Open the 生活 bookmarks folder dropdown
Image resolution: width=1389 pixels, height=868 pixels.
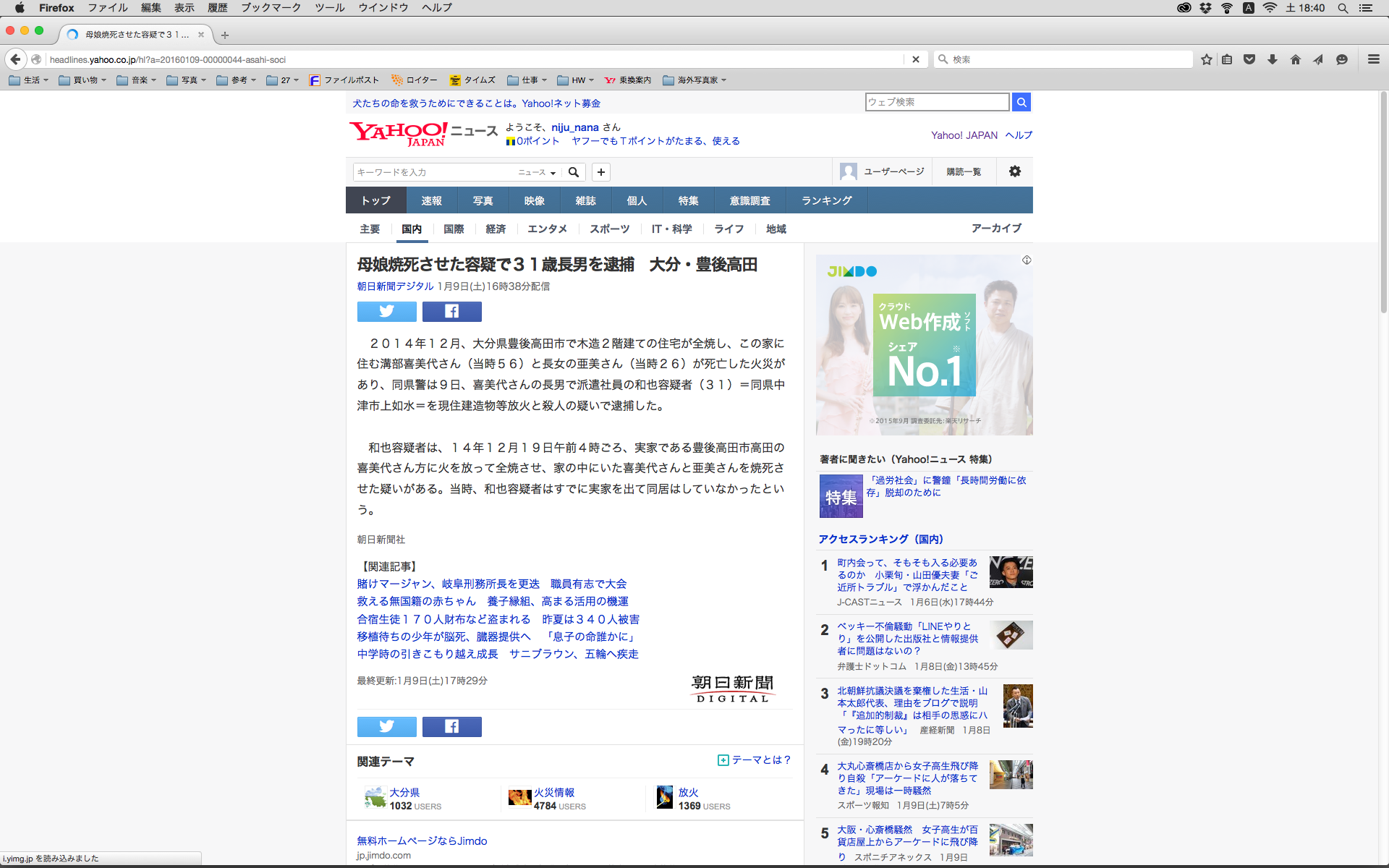click(29, 80)
